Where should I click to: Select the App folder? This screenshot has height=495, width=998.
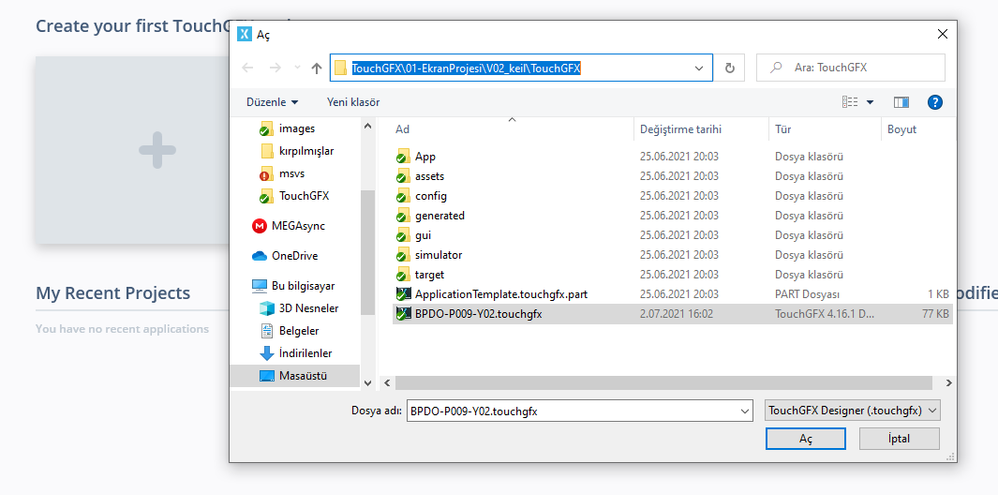[425, 157]
